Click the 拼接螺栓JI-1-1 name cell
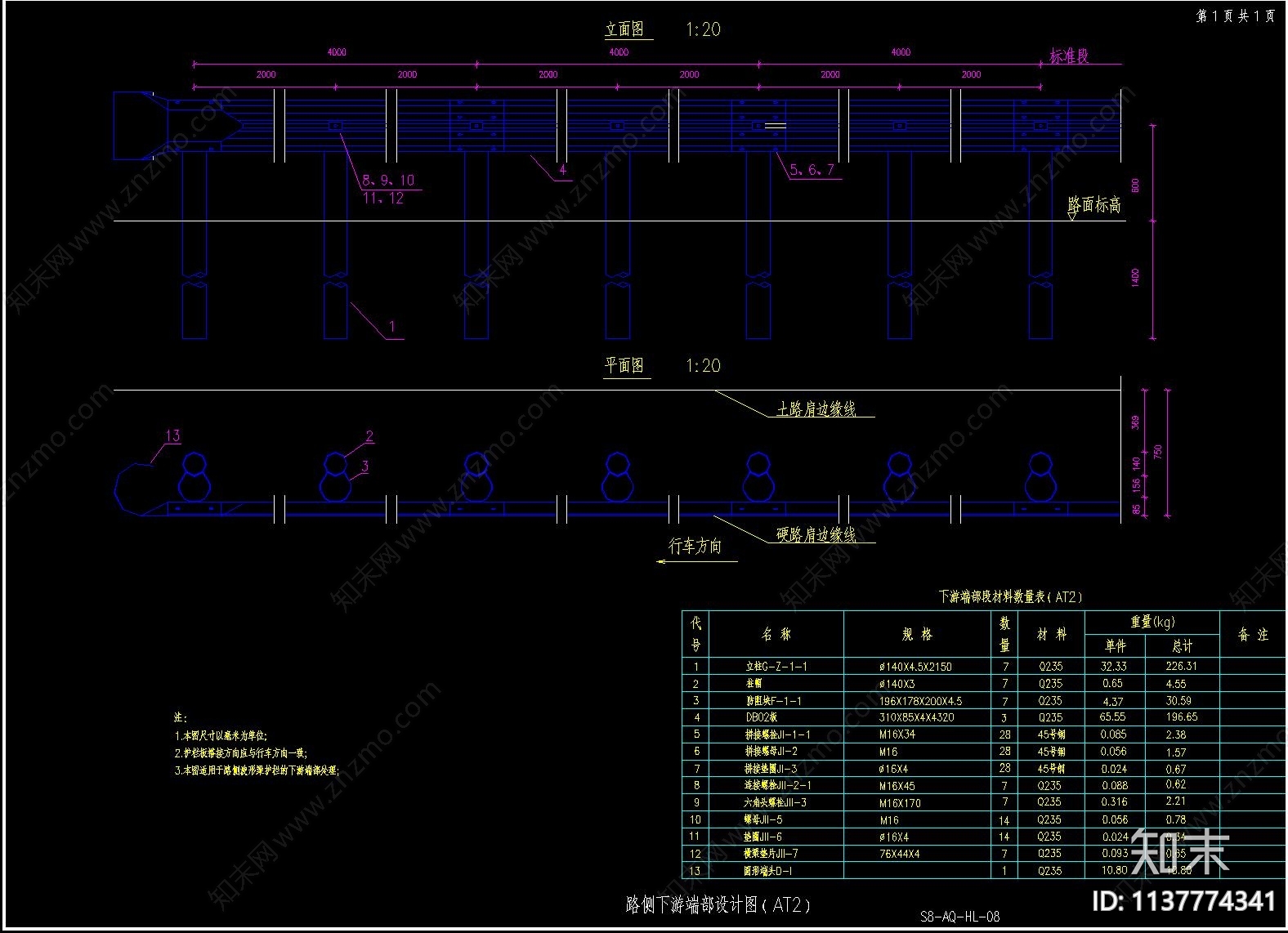 (777, 735)
